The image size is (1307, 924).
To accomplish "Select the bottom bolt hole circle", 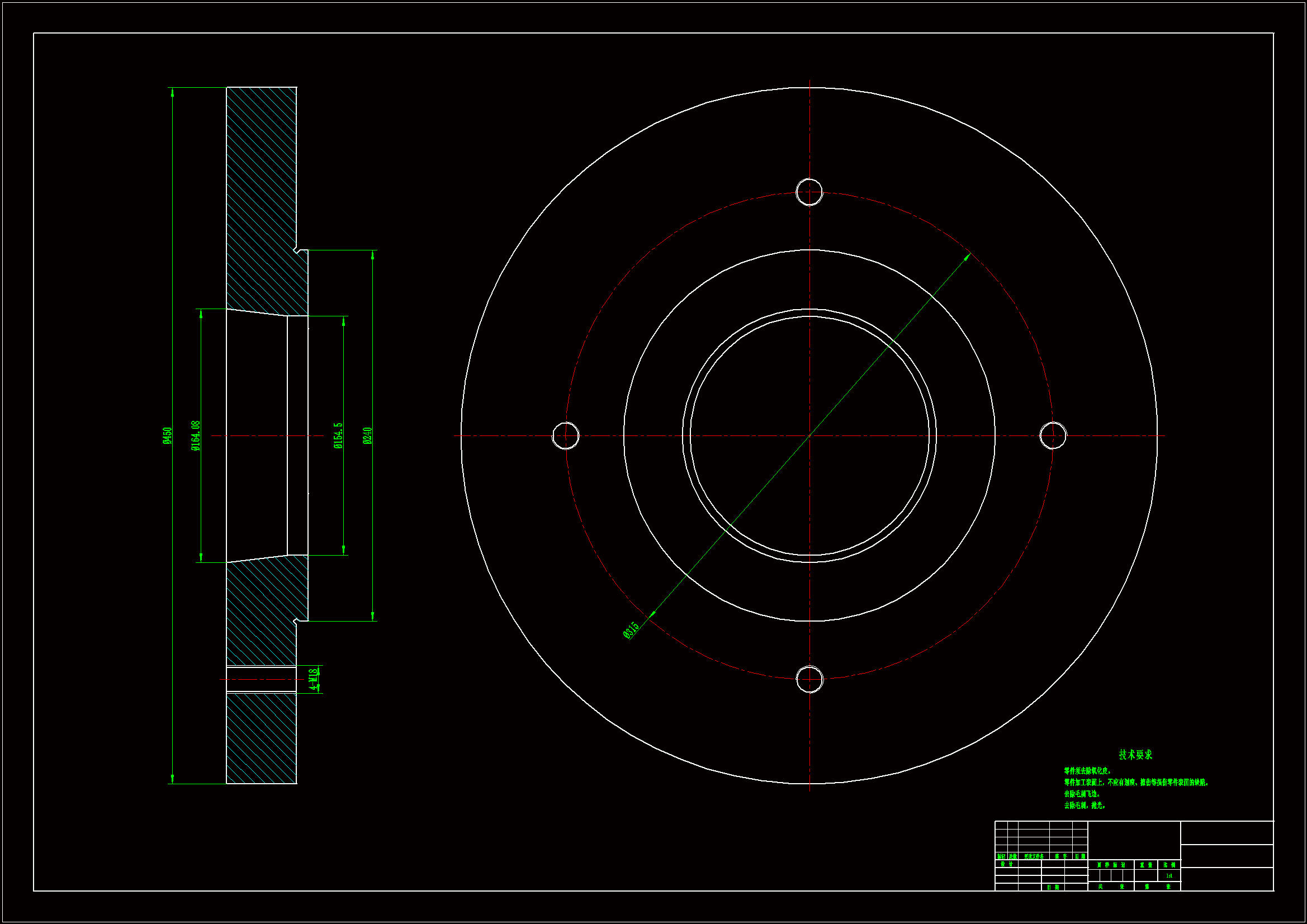I will click(809, 679).
